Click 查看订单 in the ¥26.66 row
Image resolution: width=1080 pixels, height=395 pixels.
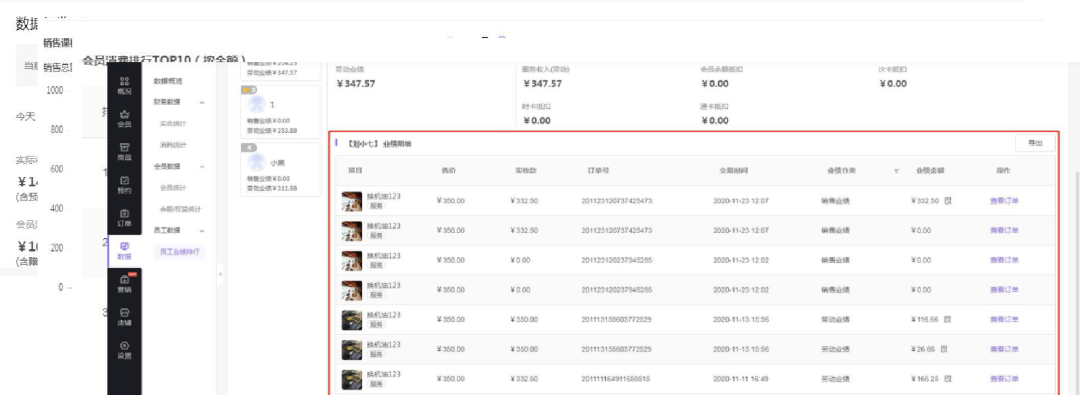[x=1004, y=349]
